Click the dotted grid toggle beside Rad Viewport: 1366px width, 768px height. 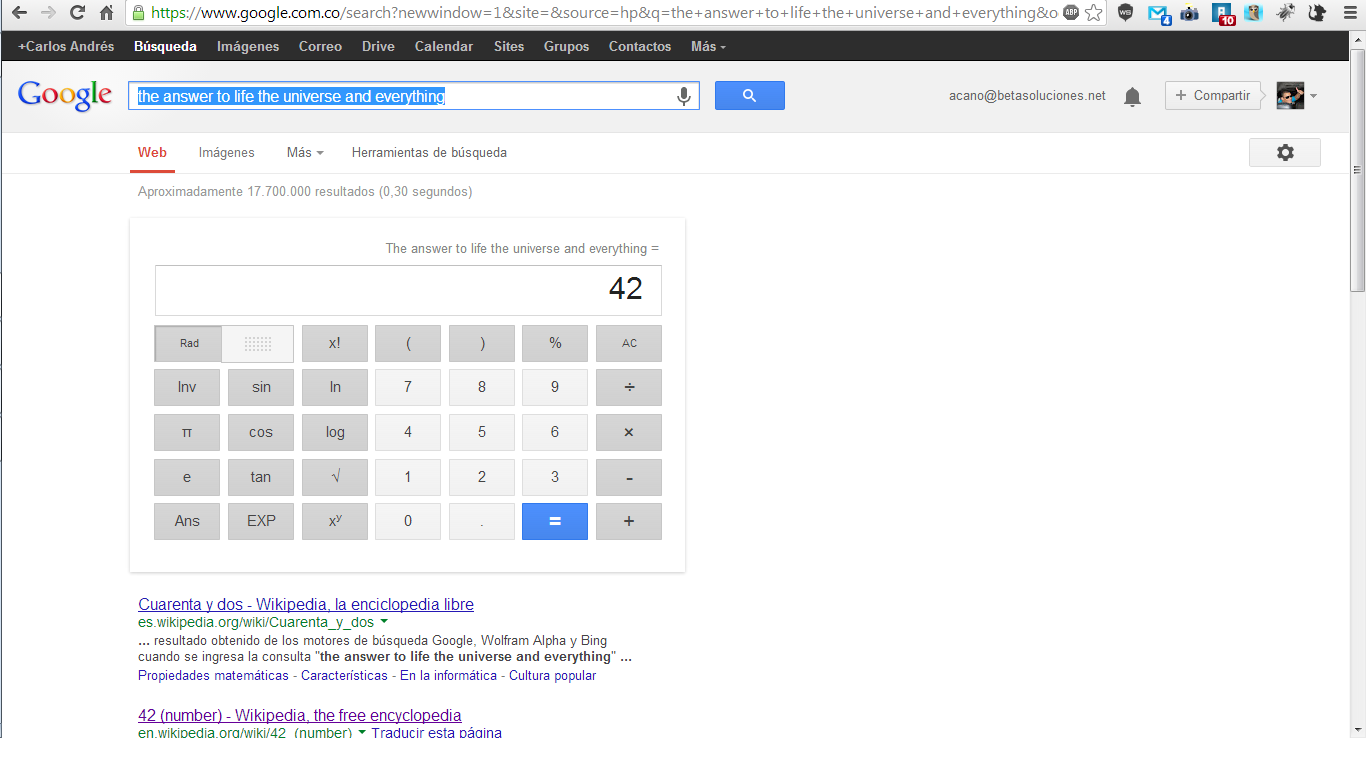point(258,343)
